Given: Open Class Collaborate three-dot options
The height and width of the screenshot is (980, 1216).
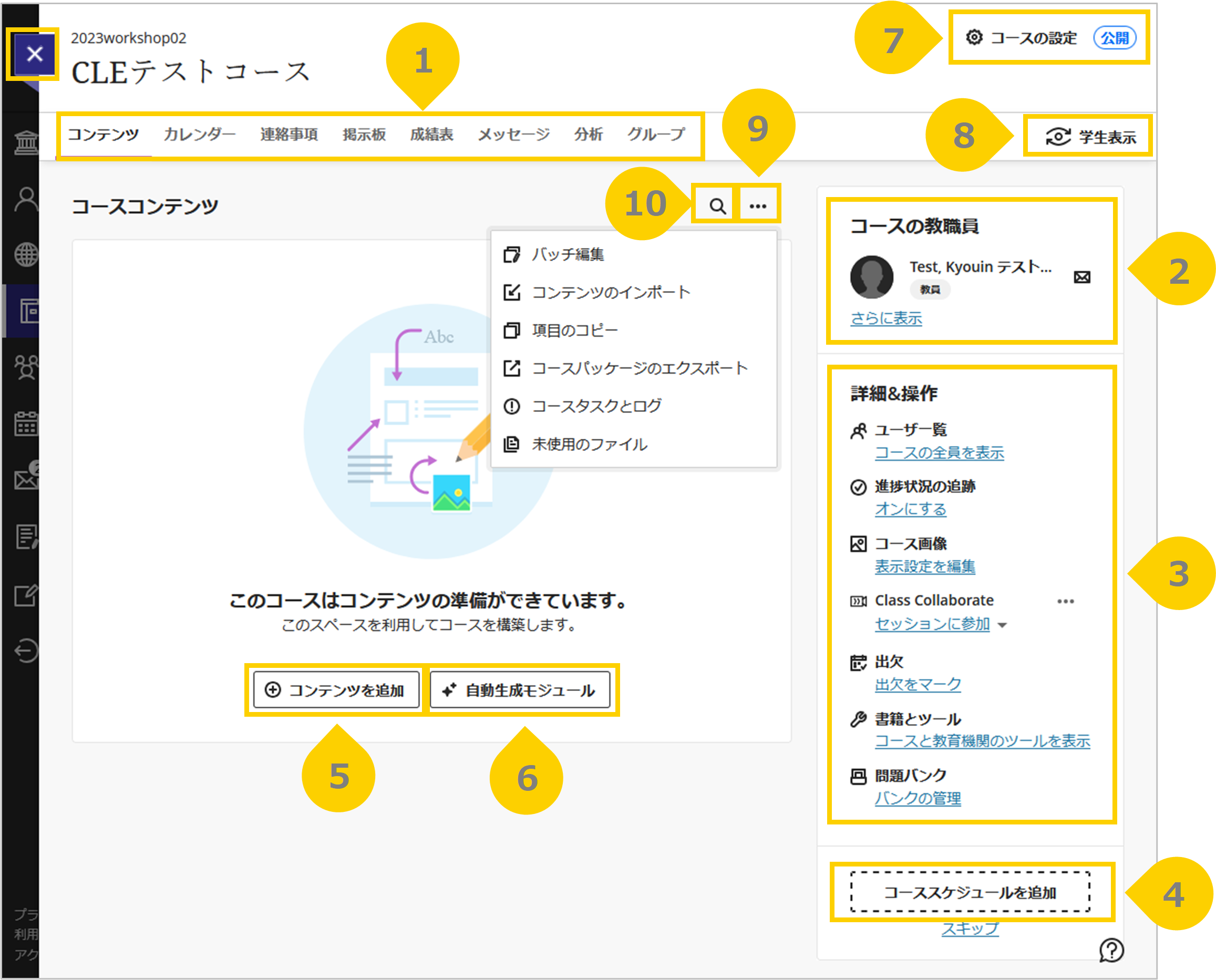Looking at the screenshot, I should point(1065,601).
